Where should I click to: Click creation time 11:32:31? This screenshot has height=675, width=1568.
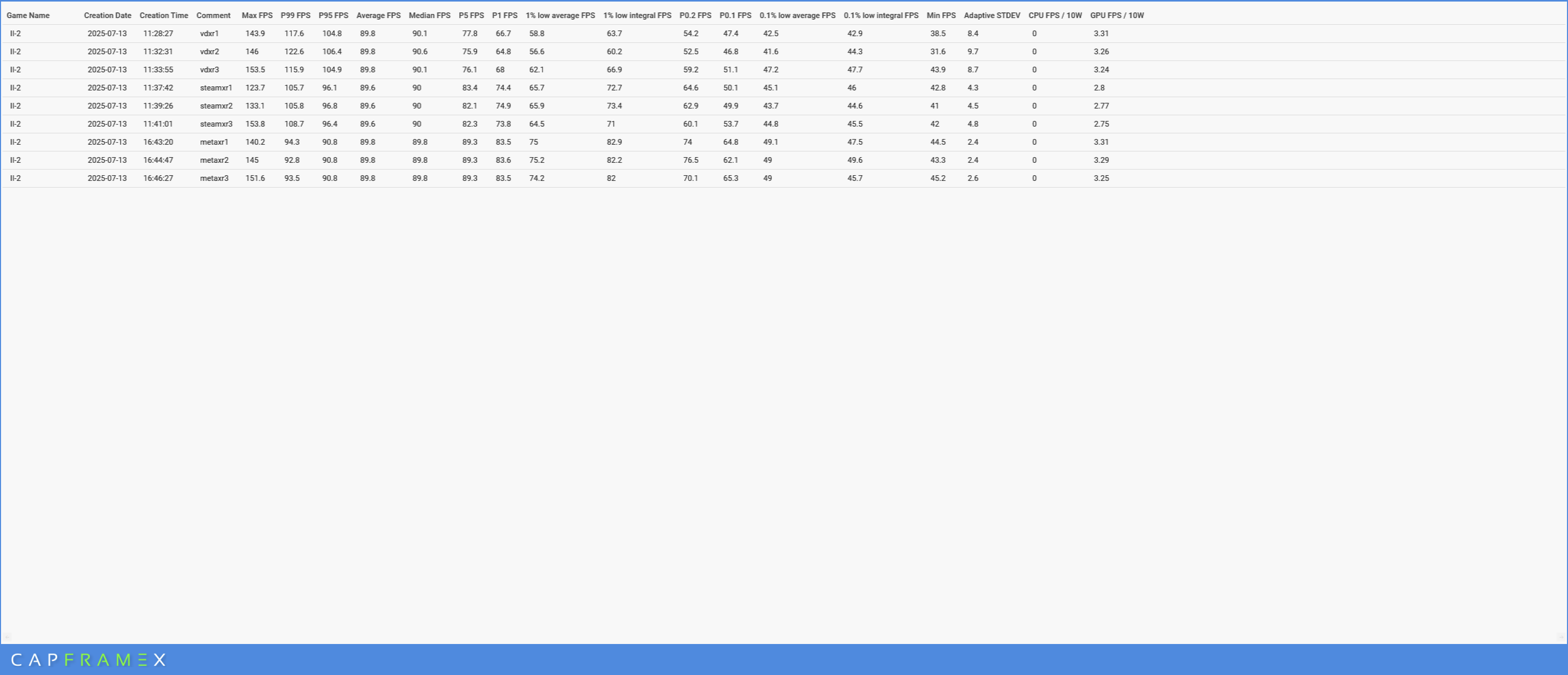click(x=158, y=52)
